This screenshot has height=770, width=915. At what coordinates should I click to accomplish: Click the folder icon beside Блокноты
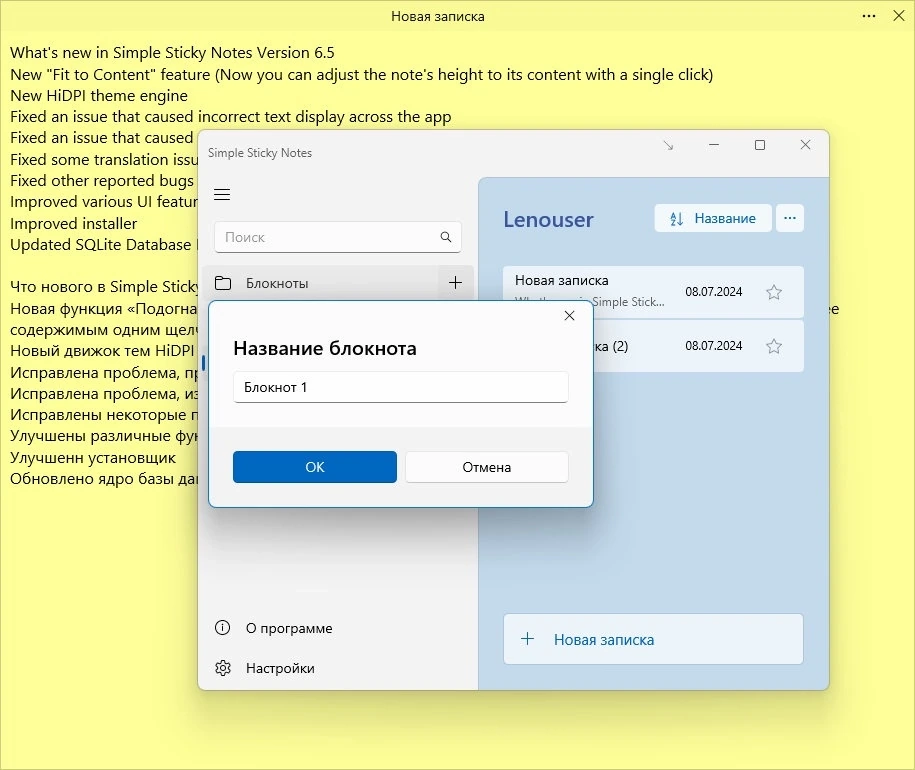coord(223,283)
